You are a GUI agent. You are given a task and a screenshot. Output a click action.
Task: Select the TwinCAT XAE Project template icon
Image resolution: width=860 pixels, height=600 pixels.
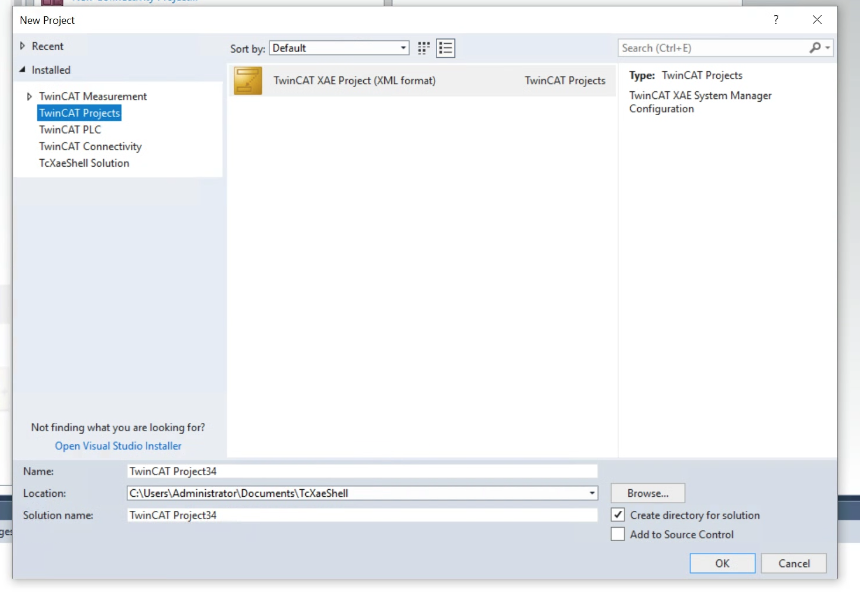tap(248, 81)
